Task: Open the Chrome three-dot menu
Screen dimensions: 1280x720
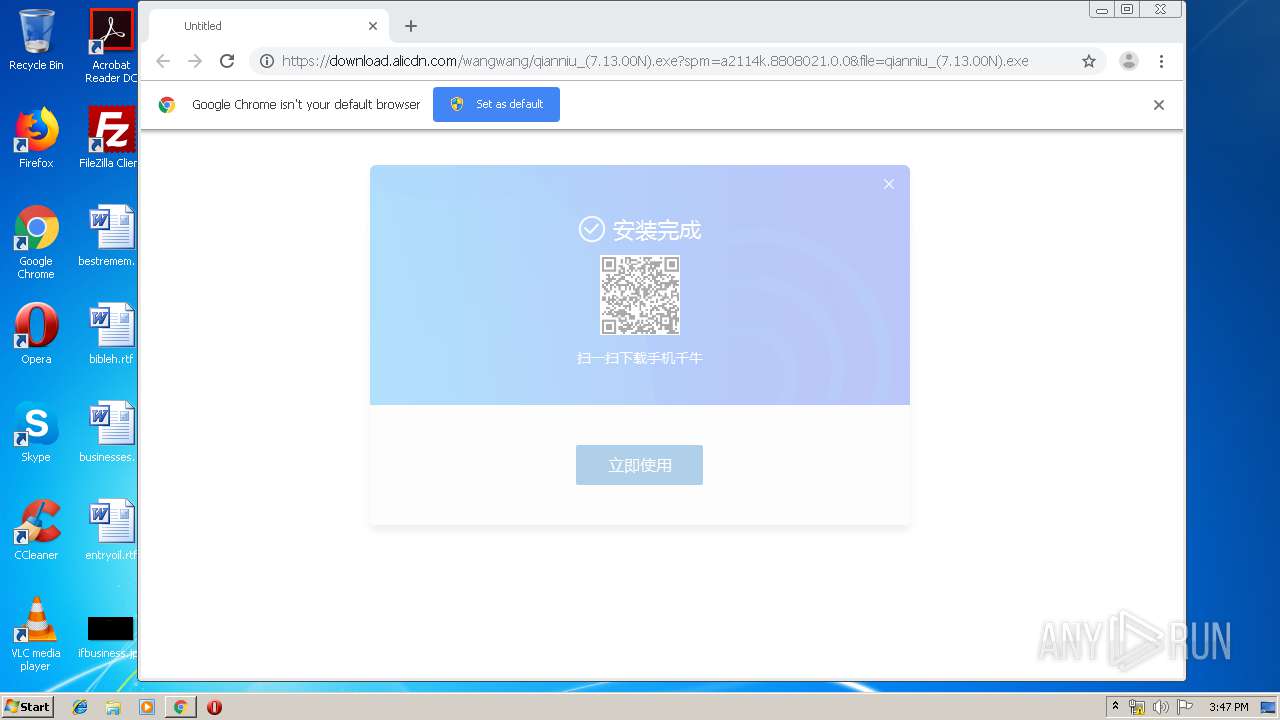Action: (1161, 61)
